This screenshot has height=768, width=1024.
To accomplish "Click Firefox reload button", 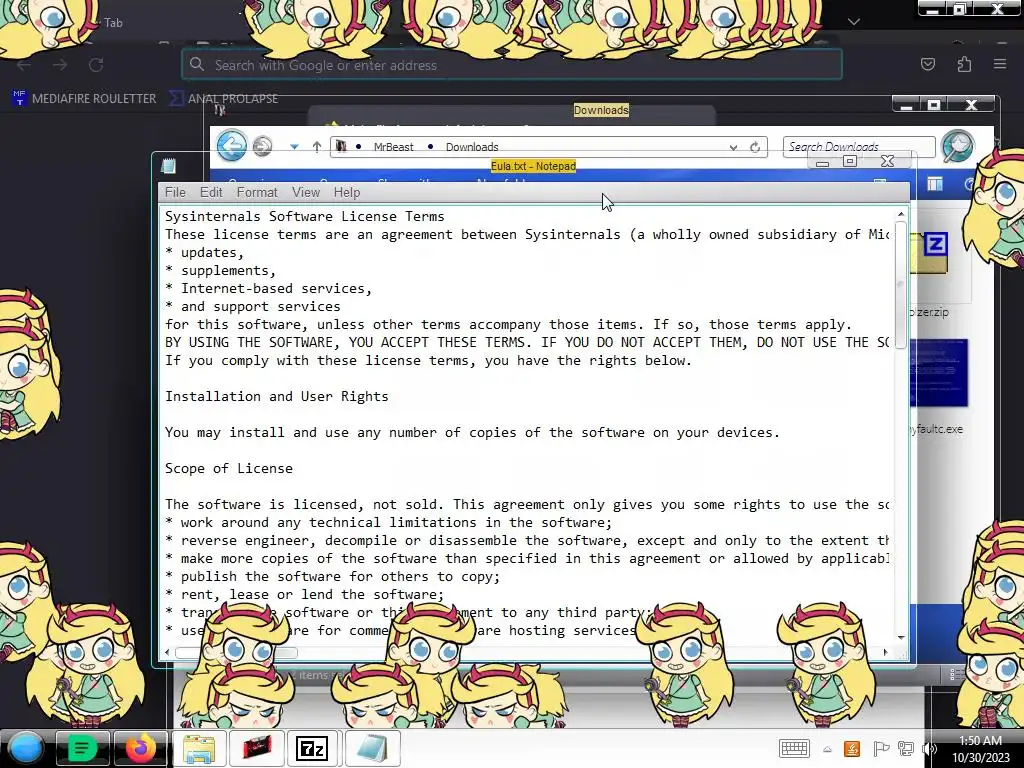I will point(96,65).
